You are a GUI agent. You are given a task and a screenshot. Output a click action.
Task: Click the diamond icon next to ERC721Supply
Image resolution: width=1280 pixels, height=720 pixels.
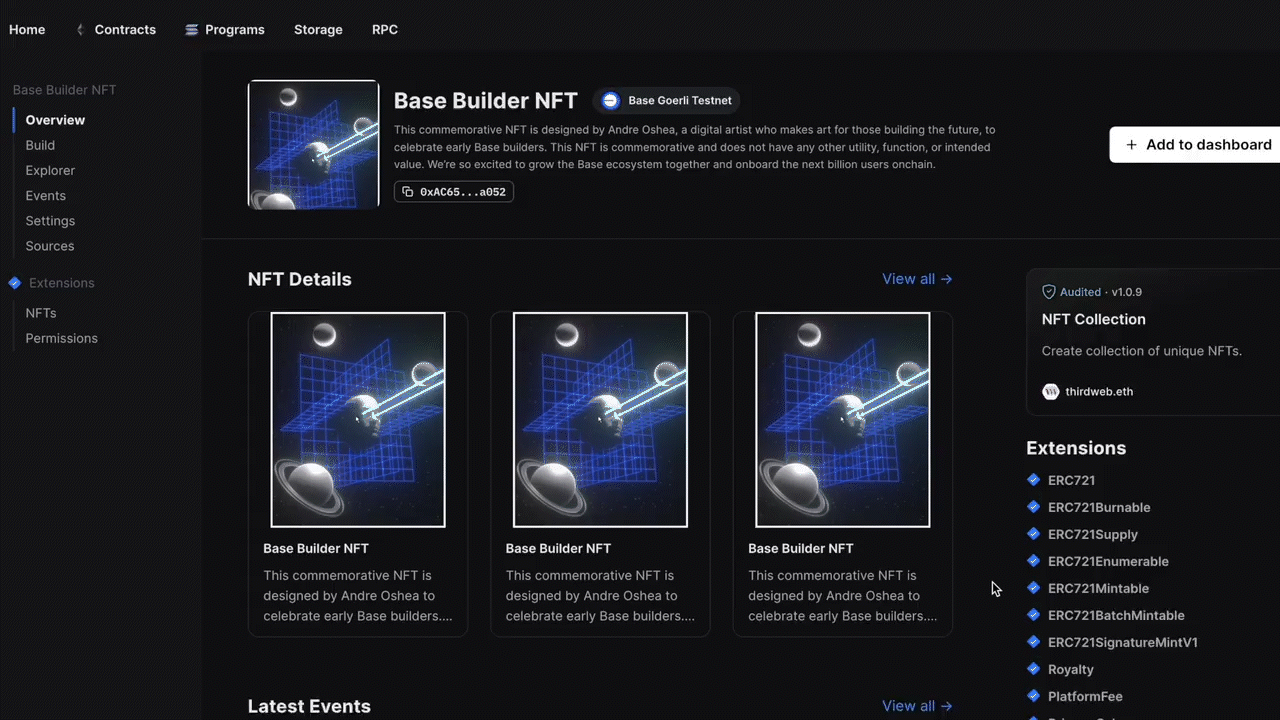point(1034,534)
